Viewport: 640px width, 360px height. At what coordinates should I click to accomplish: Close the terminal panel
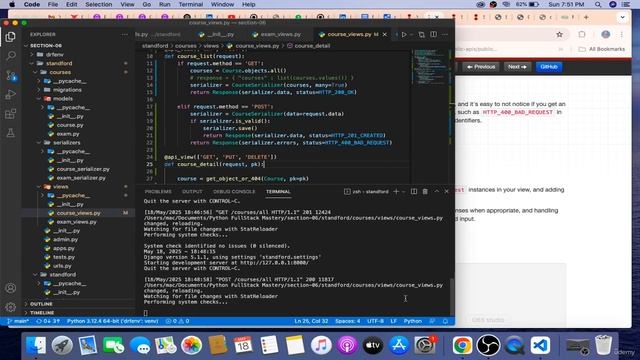(447, 191)
